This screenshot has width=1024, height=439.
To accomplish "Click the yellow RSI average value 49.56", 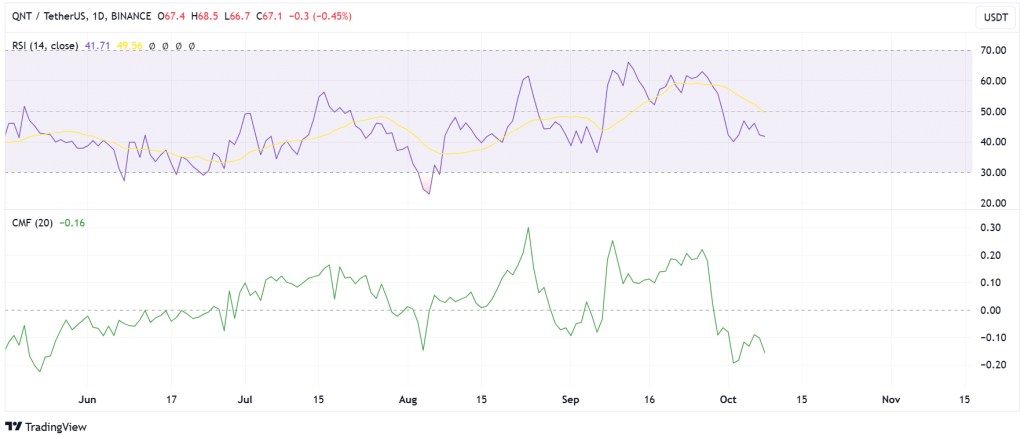I will click(129, 46).
